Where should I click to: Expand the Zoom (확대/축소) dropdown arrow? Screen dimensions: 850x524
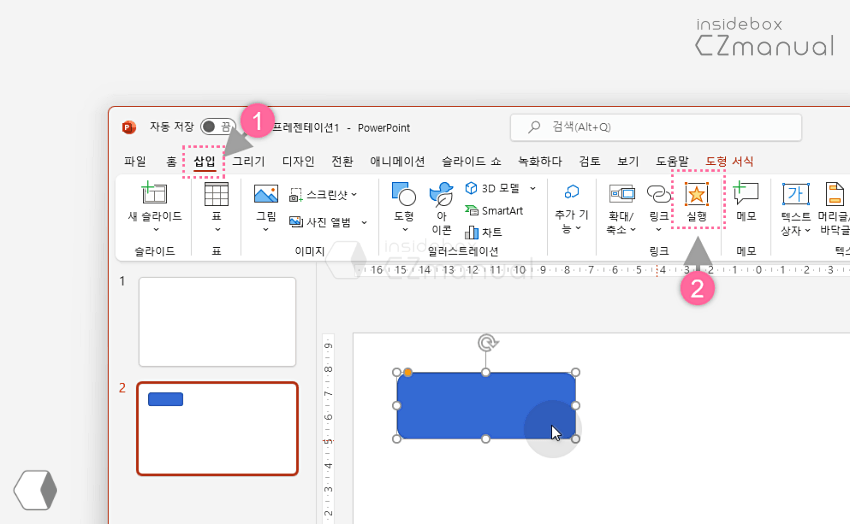633,230
